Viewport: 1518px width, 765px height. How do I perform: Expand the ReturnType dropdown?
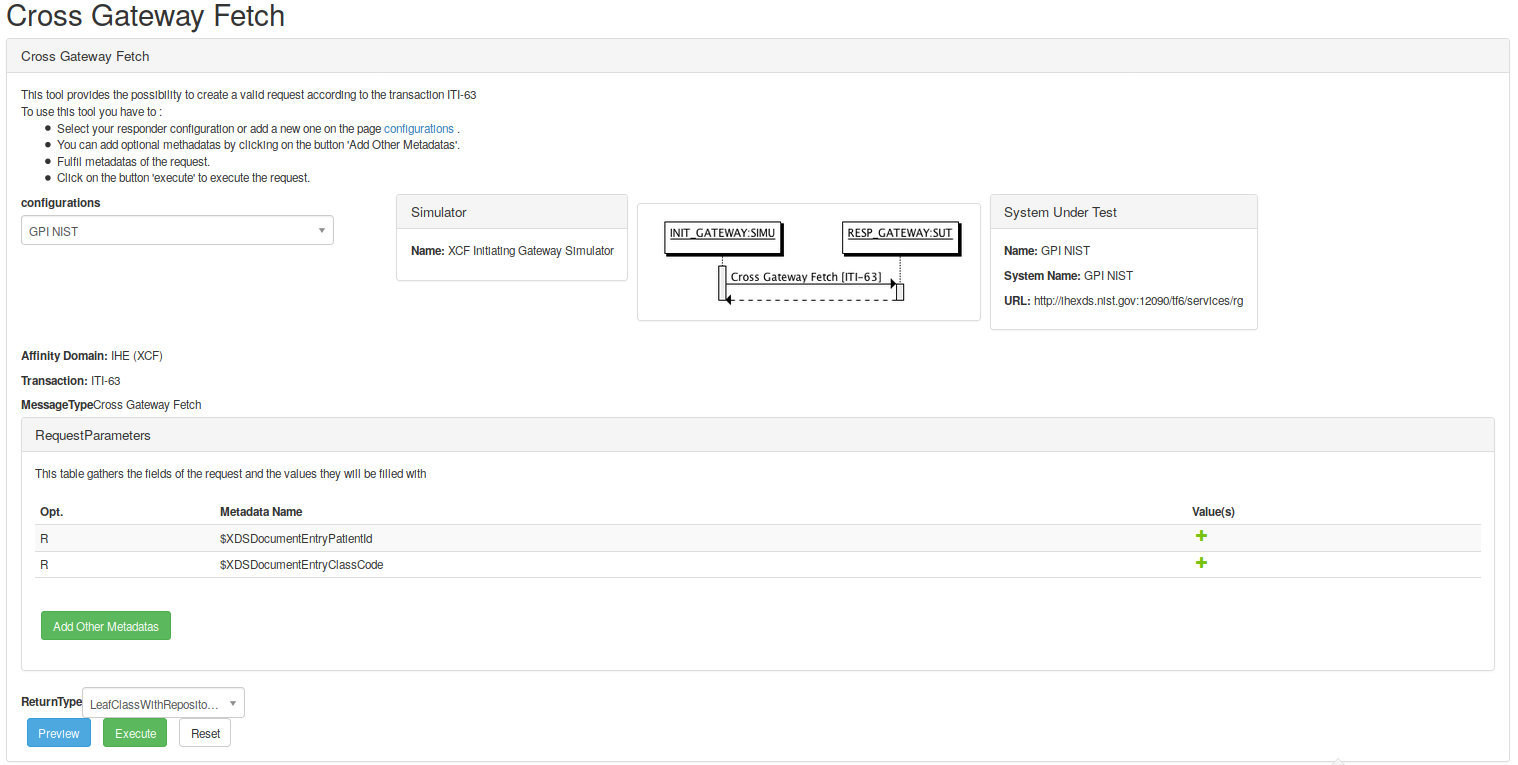click(x=163, y=704)
